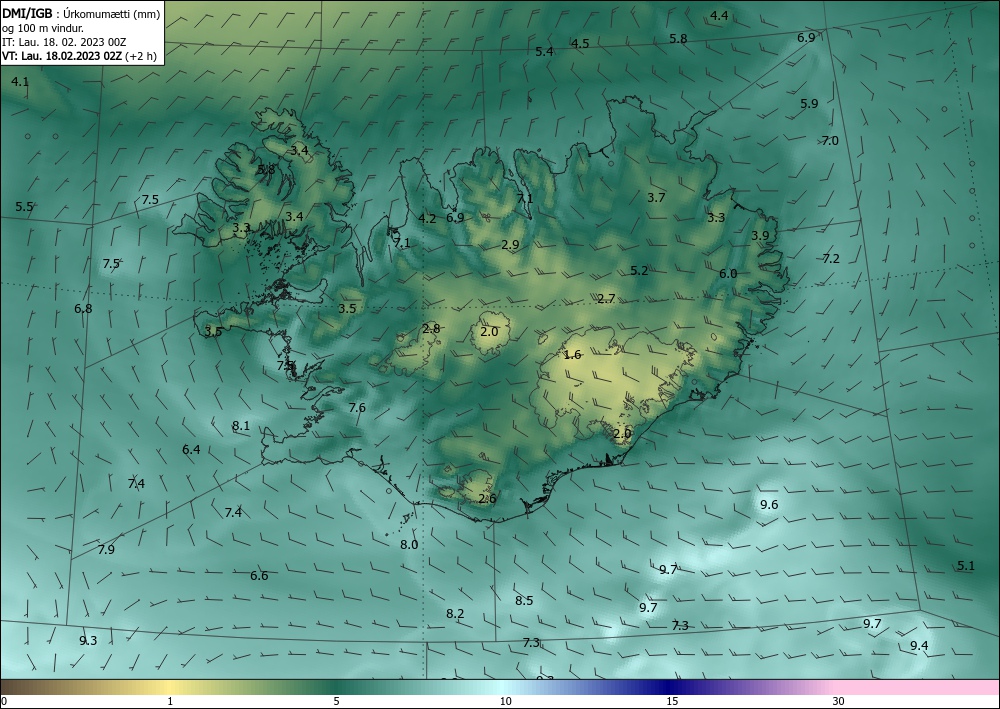Click the map value 7.0
The height and width of the screenshot is (709, 1000).
(830, 141)
